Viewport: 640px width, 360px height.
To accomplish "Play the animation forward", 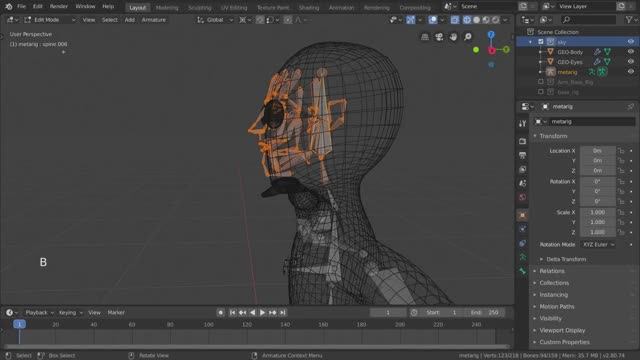I will point(262,313).
